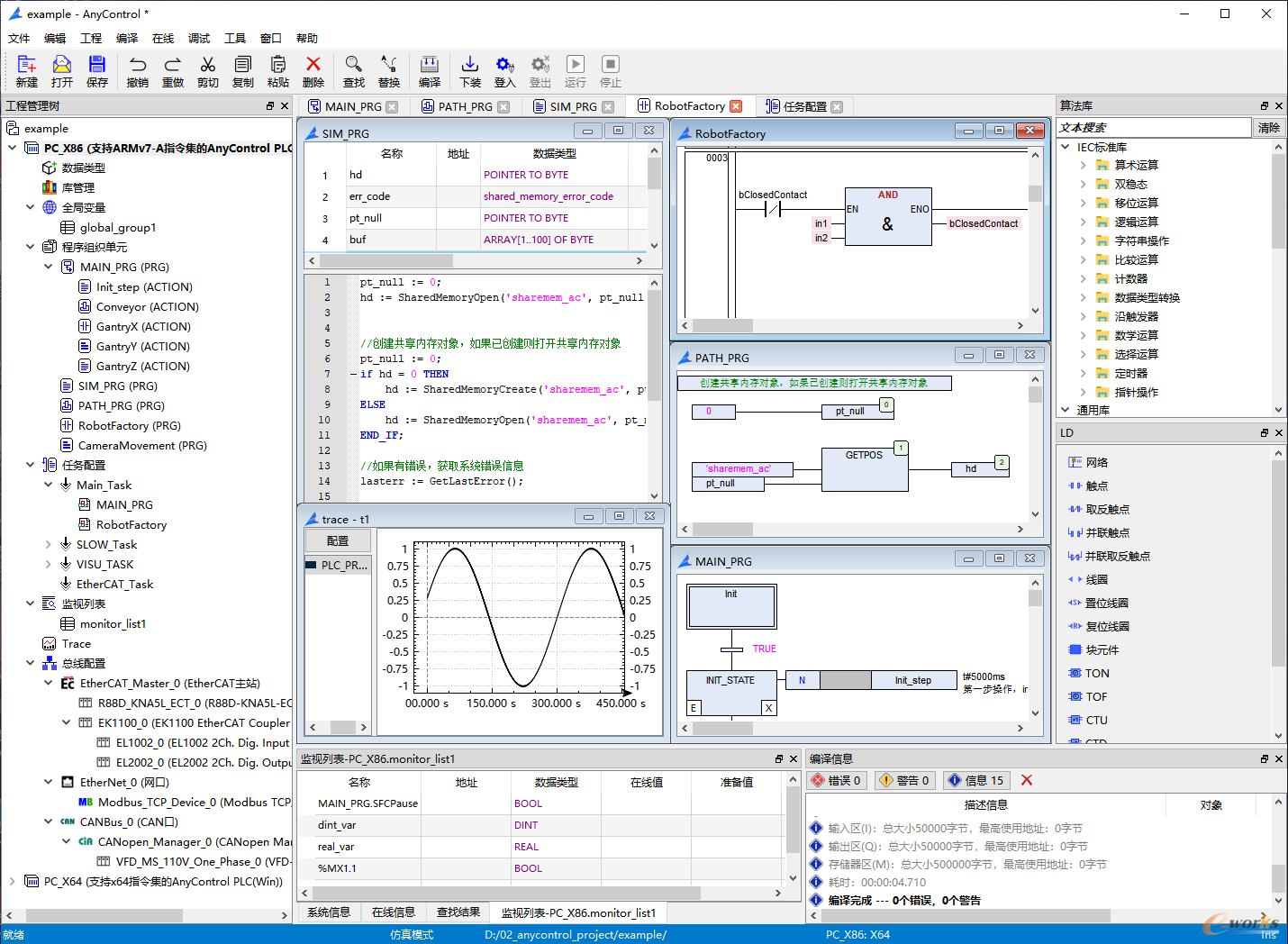
Task: Expand VISU_TASK tree node
Action: tap(49, 564)
